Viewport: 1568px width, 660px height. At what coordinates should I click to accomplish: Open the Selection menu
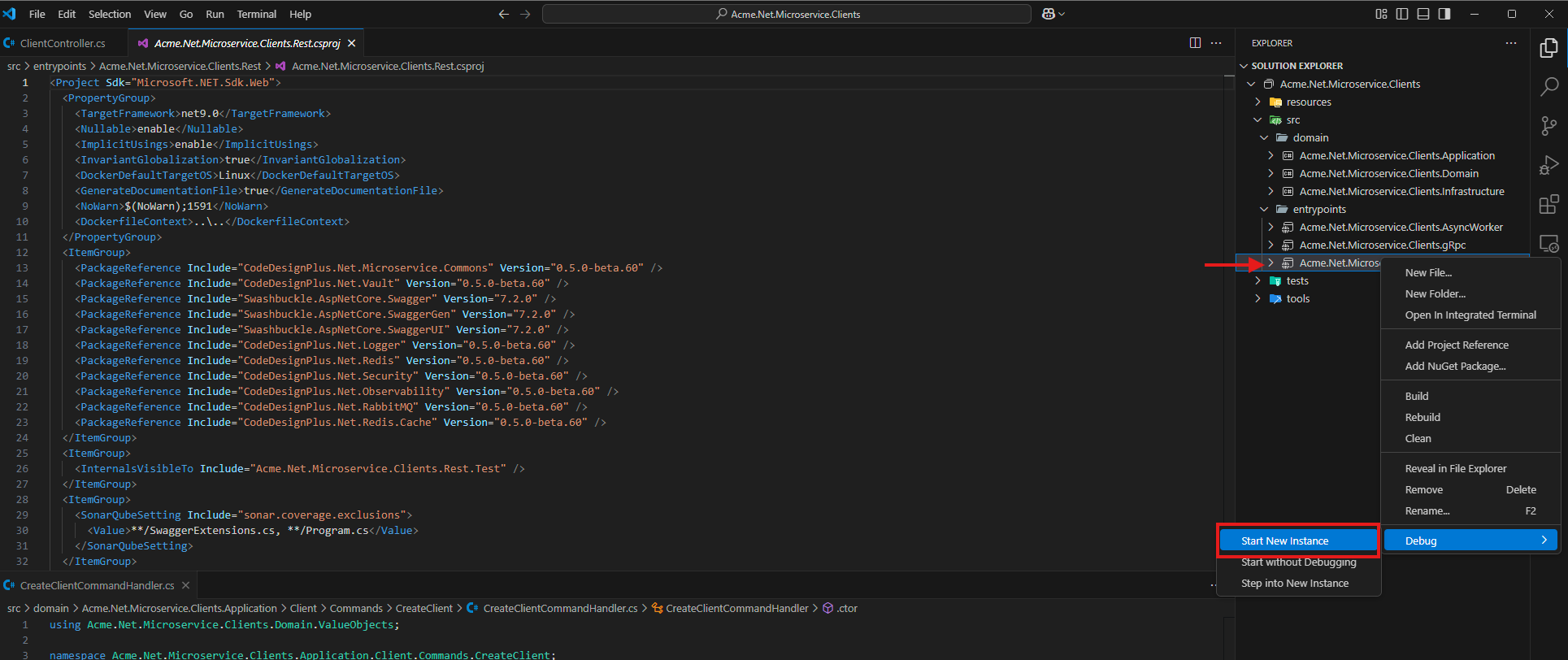click(x=110, y=14)
